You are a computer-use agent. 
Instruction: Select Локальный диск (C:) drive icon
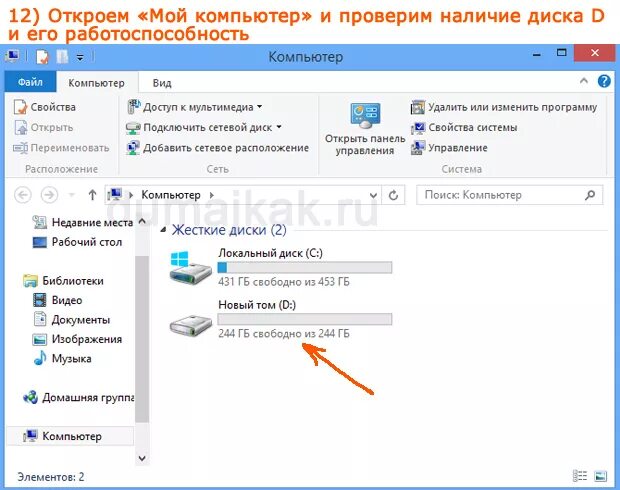(191, 267)
